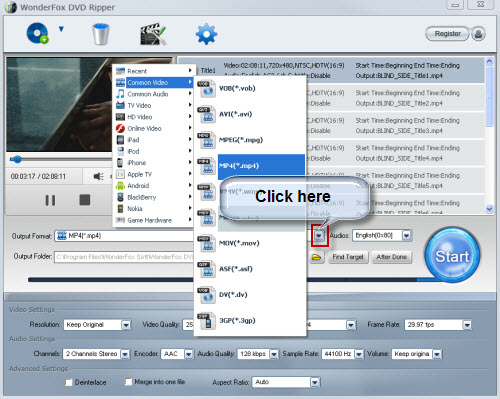Click the title list scroll down arrow
Image resolution: width=500 pixels, height=399 pixels.
pos(489,209)
